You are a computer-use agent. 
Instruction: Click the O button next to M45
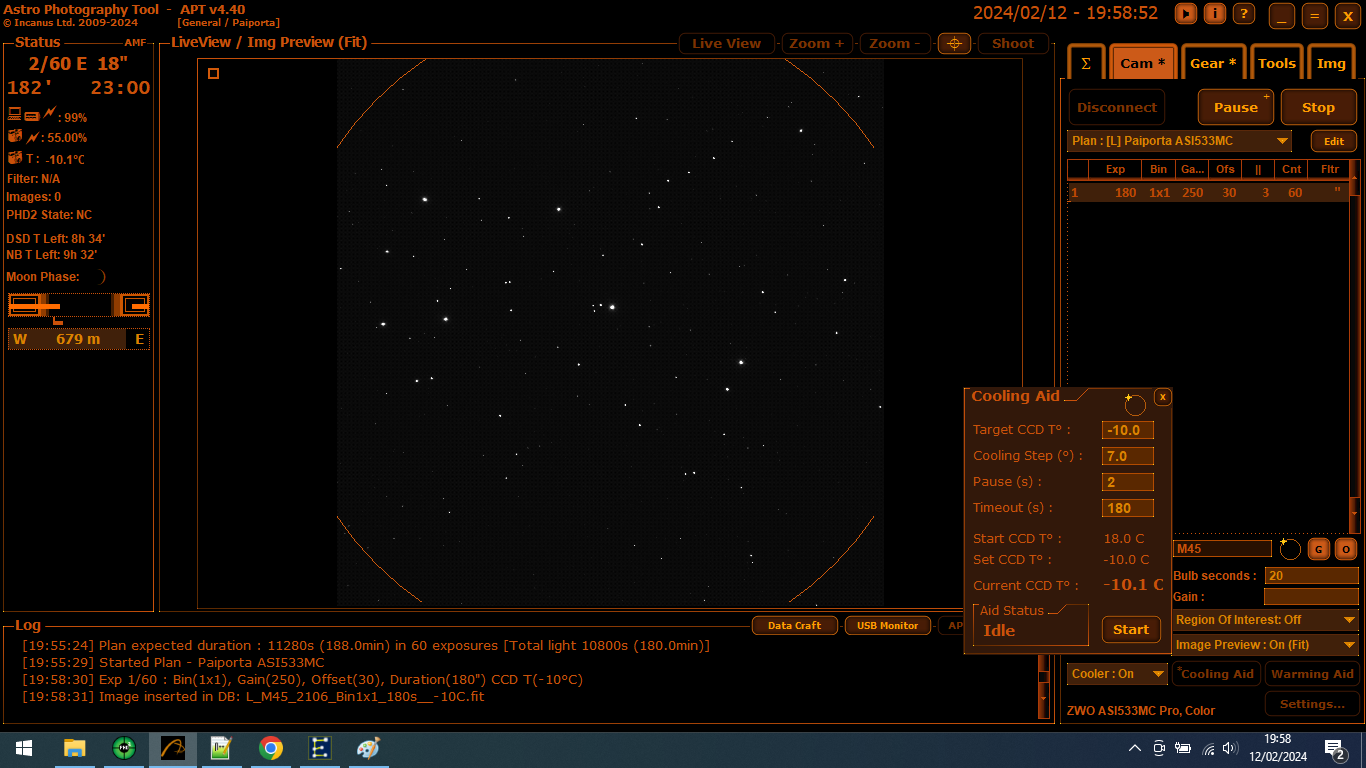1346,549
